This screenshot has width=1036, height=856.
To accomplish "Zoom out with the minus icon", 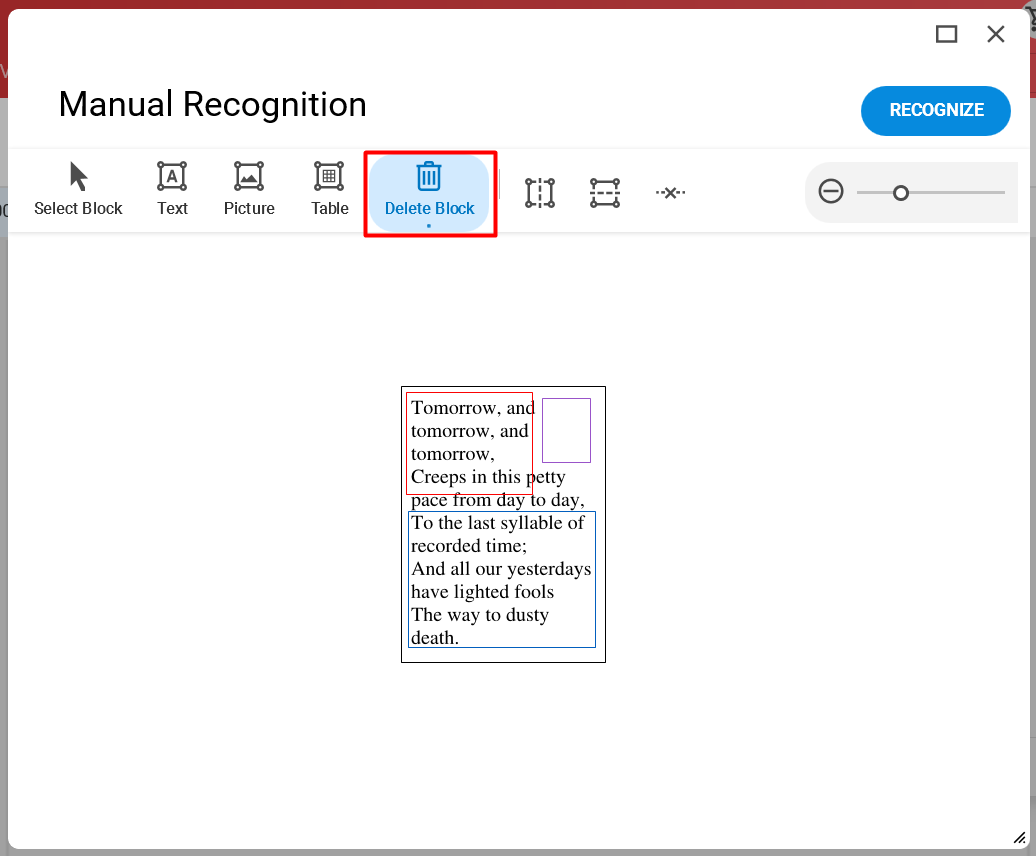I will click(831, 192).
